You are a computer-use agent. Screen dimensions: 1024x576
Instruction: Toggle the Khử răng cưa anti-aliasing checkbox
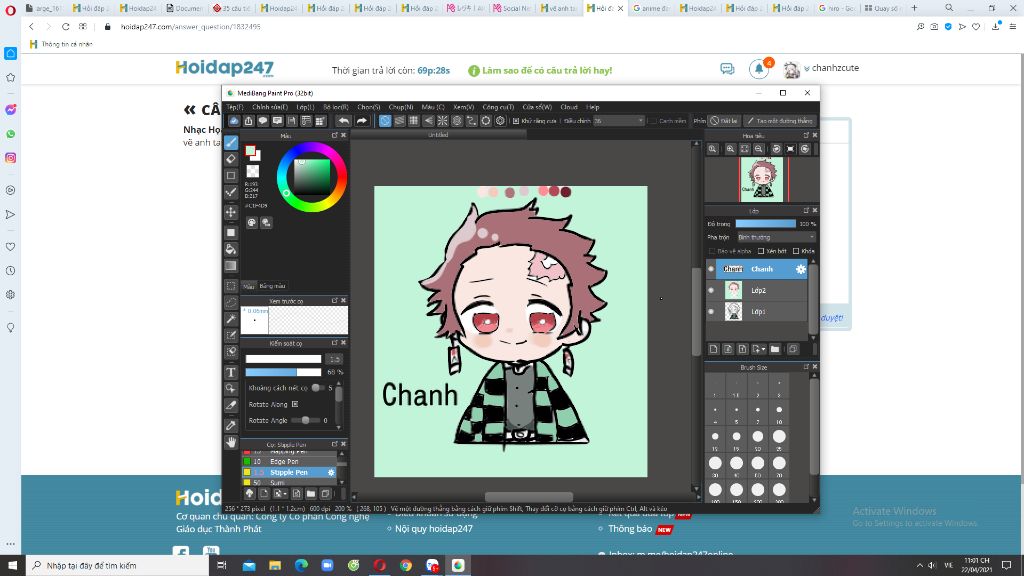pos(516,121)
